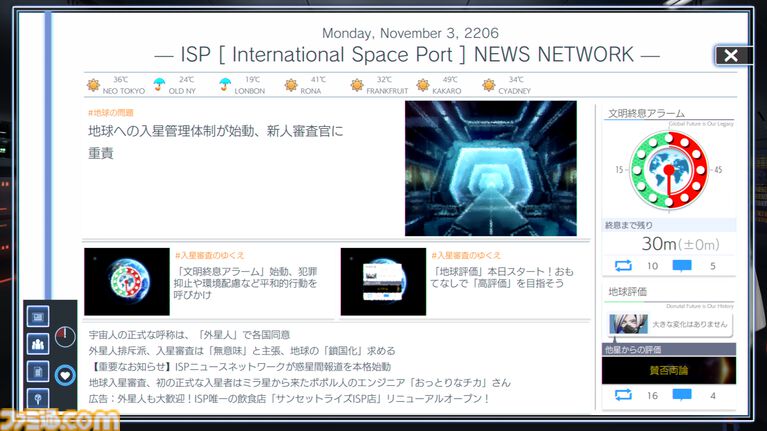Image resolution: width=767 pixels, height=431 pixels.
Task: Open the document sidebar icon
Action: (38, 372)
